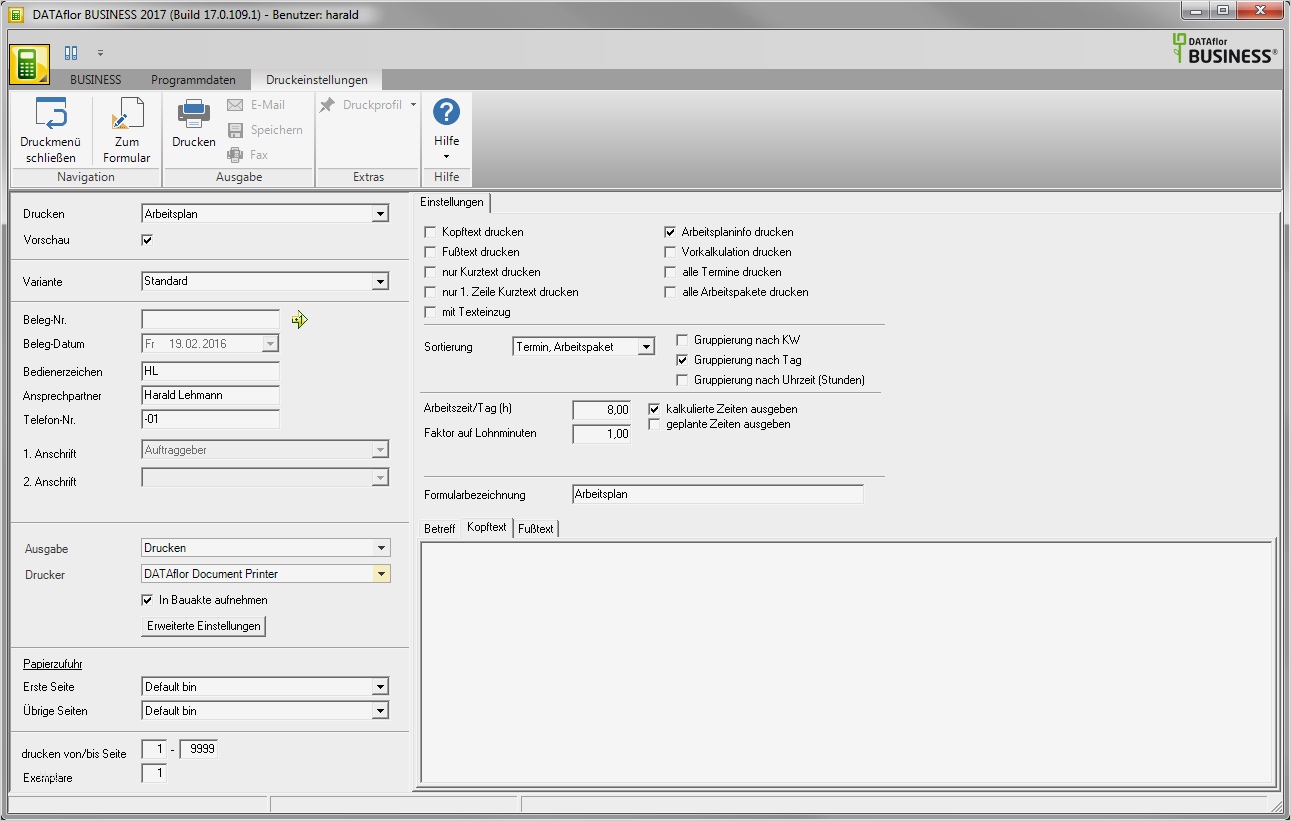Open the quick access toolbar customize arrow
Image resolution: width=1291 pixels, height=821 pixels.
(x=100, y=52)
